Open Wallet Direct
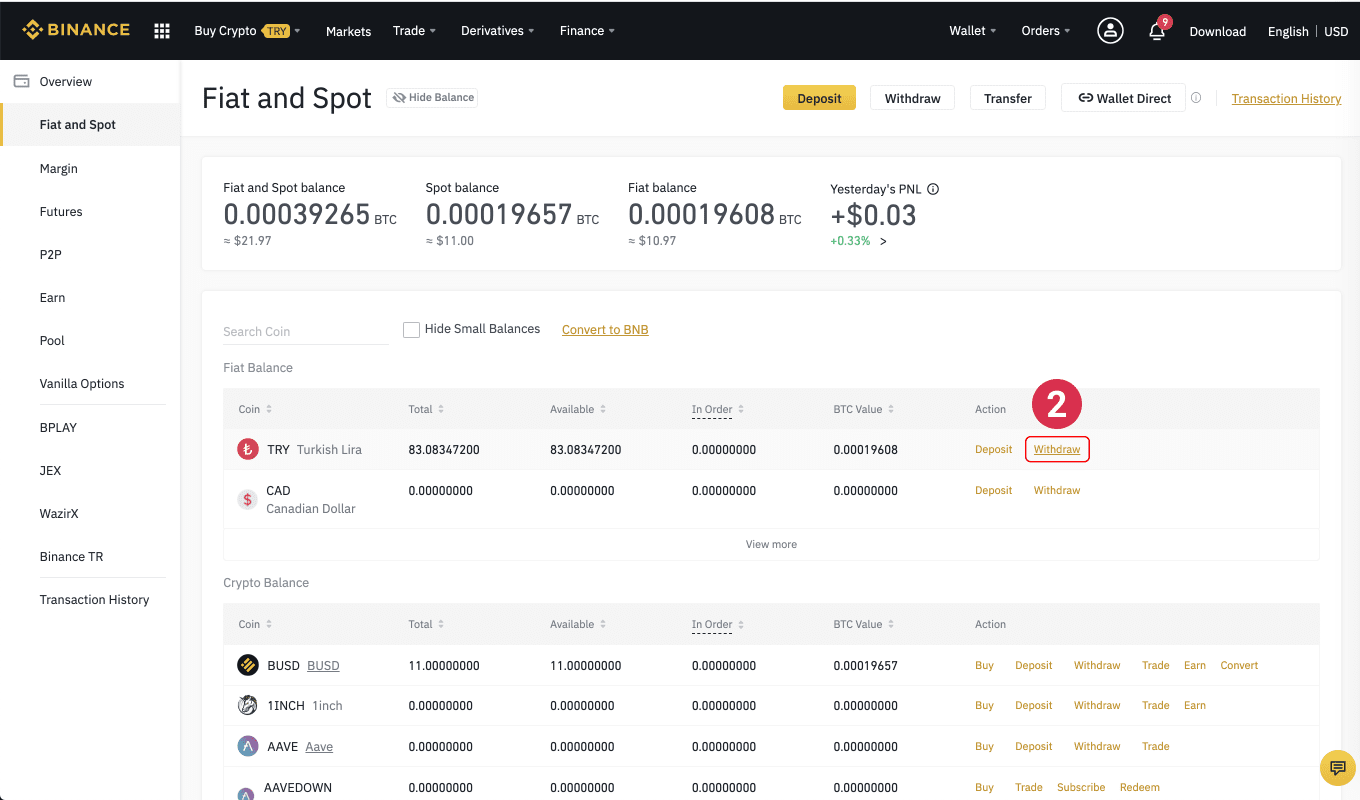The height and width of the screenshot is (800, 1360). click(x=1123, y=98)
